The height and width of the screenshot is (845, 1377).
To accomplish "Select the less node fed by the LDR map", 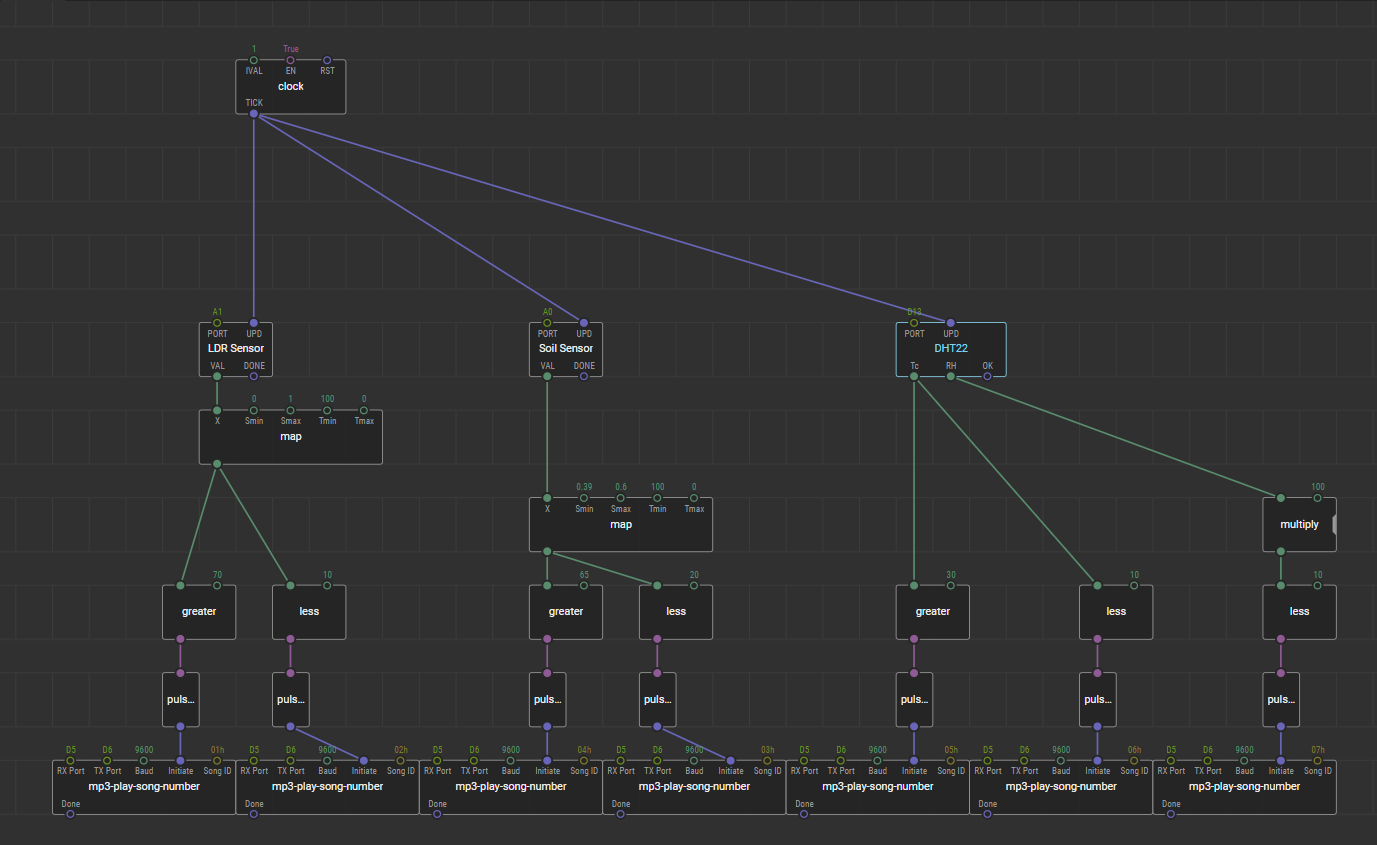I will pyautogui.click(x=309, y=612).
